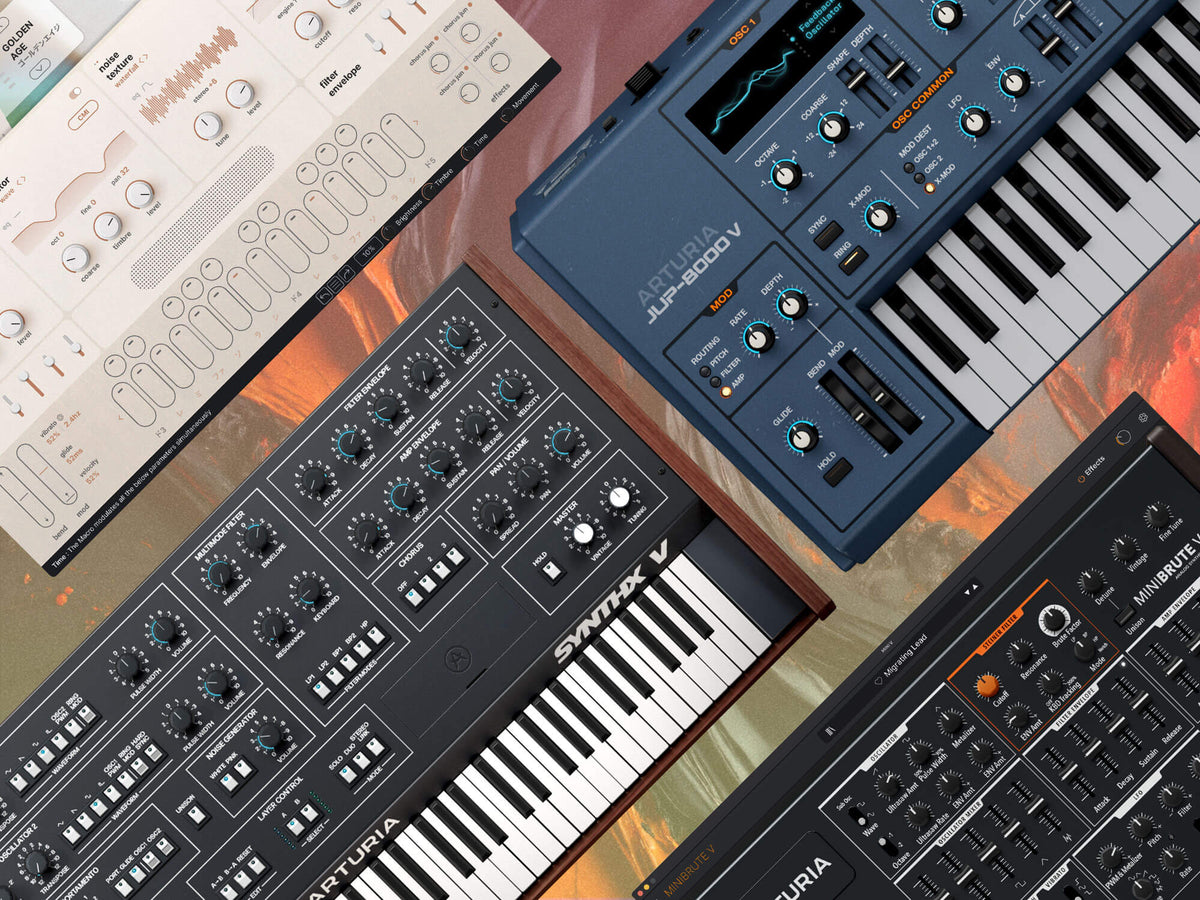This screenshot has height=900, width=1200.
Task: Select AMP routing in the Mod section
Action: click(727, 392)
